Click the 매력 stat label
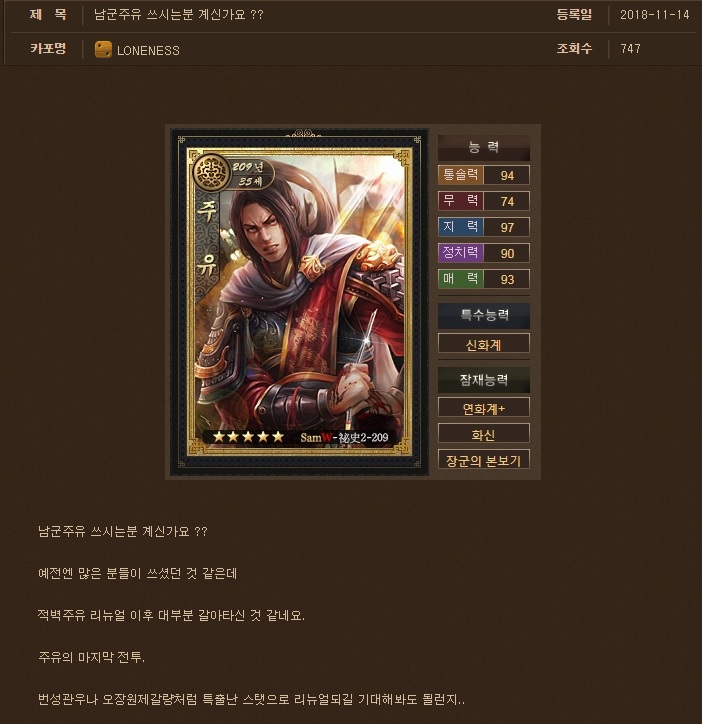702x724 pixels. pos(460,278)
